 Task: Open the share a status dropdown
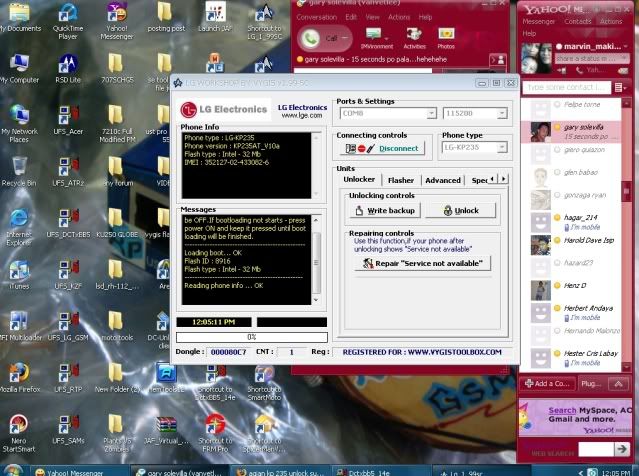(x=624, y=59)
